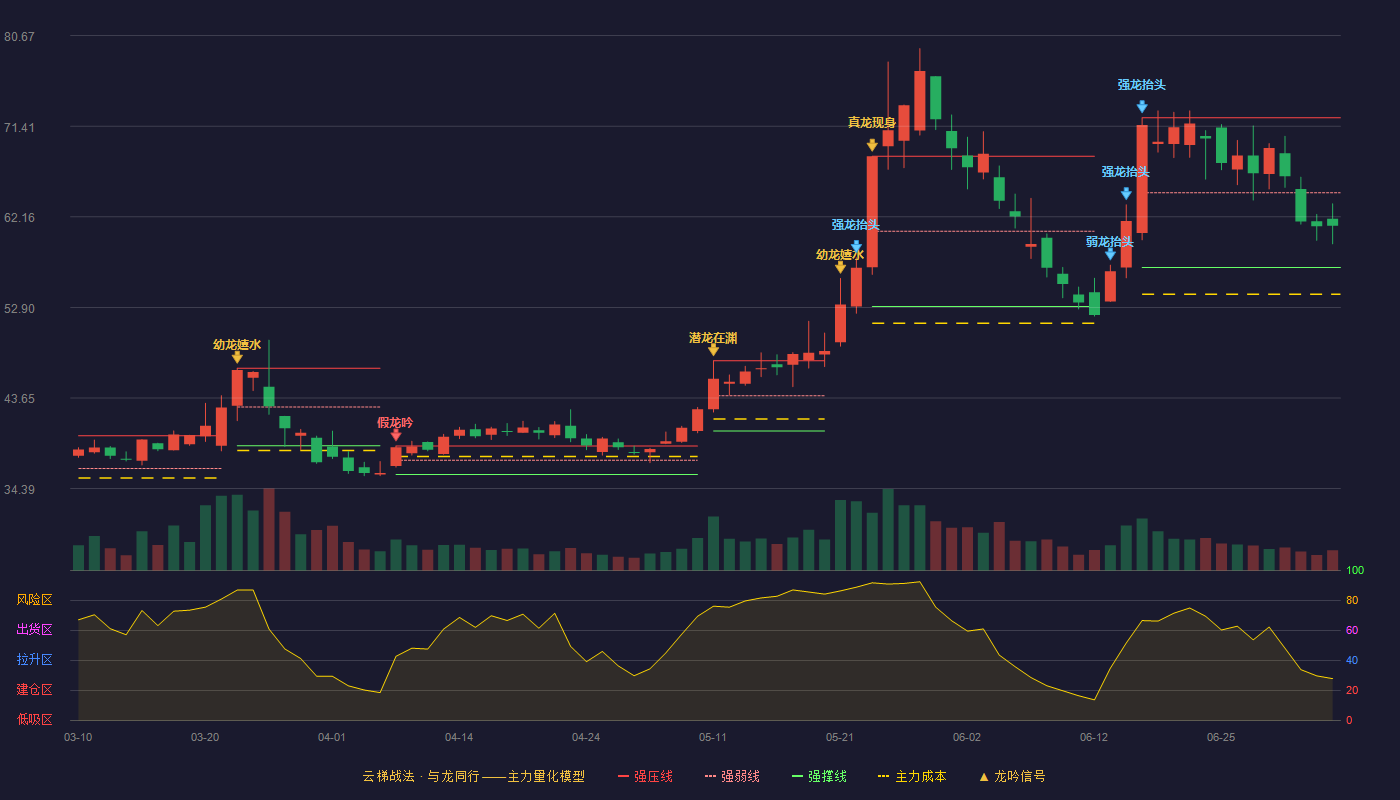Click the 潜龙在渊 yellow arrow marker
The image size is (1400, 800).
(x=713, y=350)
